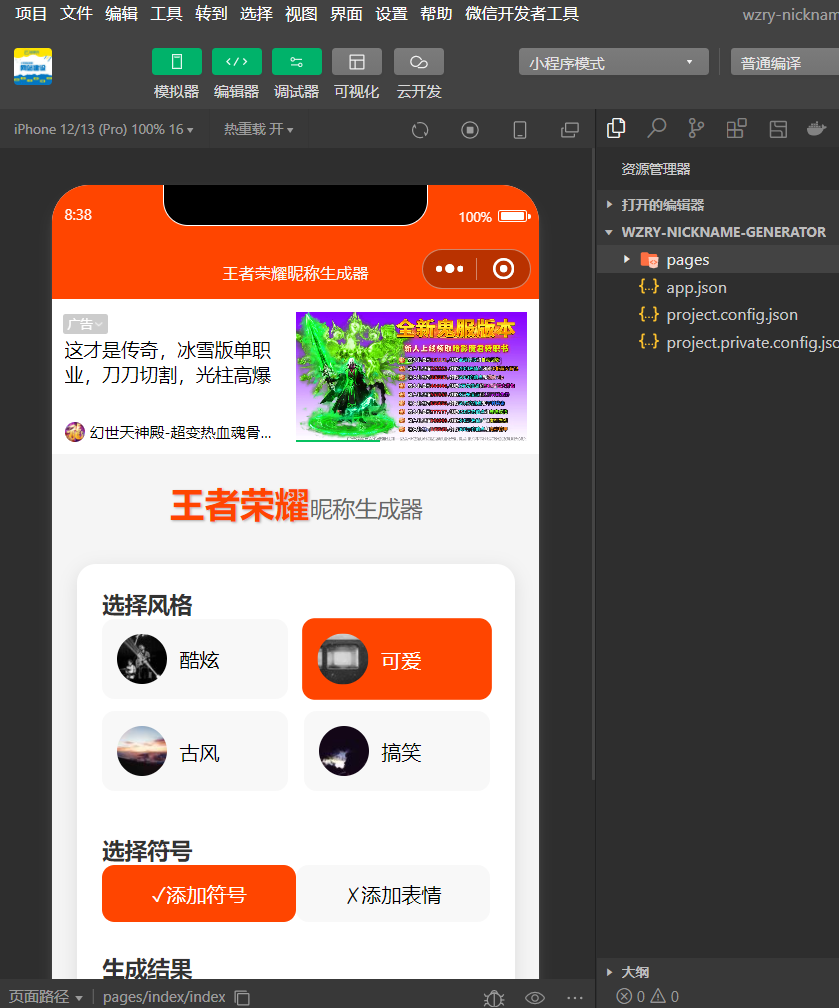The image size is (839, 1008).
Task: Click the pages folder icon
Action: point(649,260)
